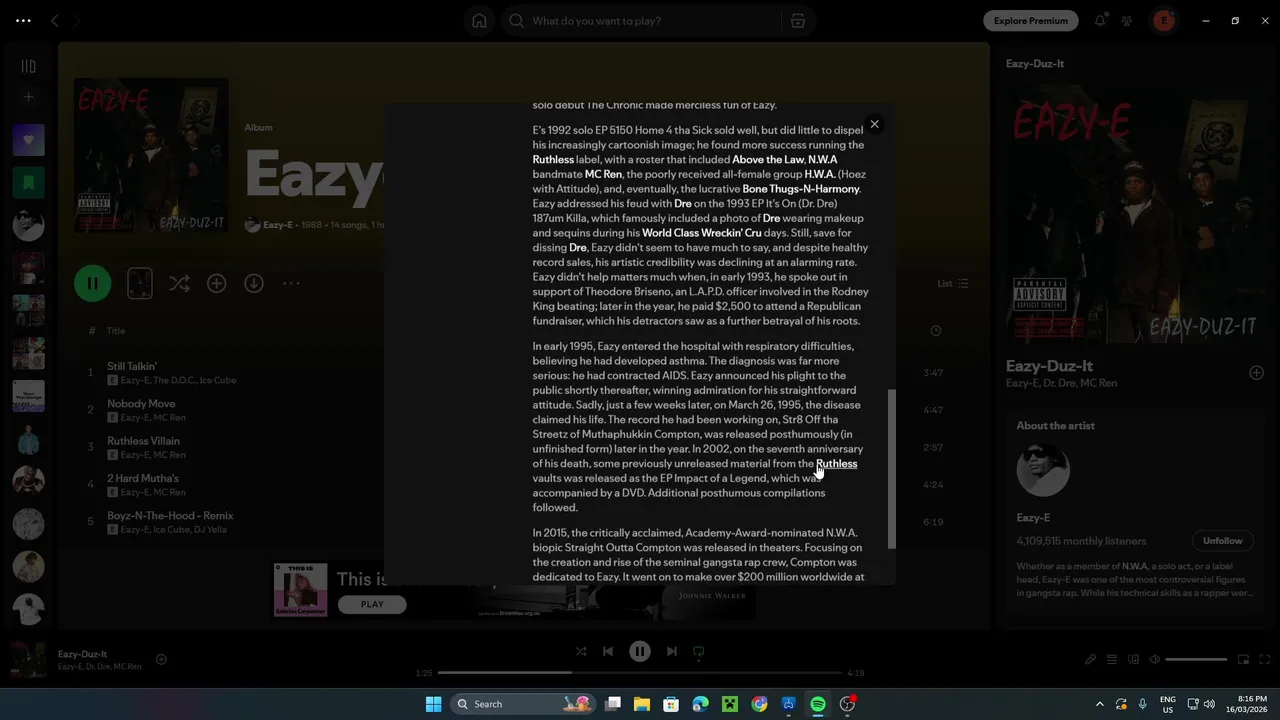Open the N.W.A link after Above the Law
1280x720 pixels.
(x=823, y=160)
